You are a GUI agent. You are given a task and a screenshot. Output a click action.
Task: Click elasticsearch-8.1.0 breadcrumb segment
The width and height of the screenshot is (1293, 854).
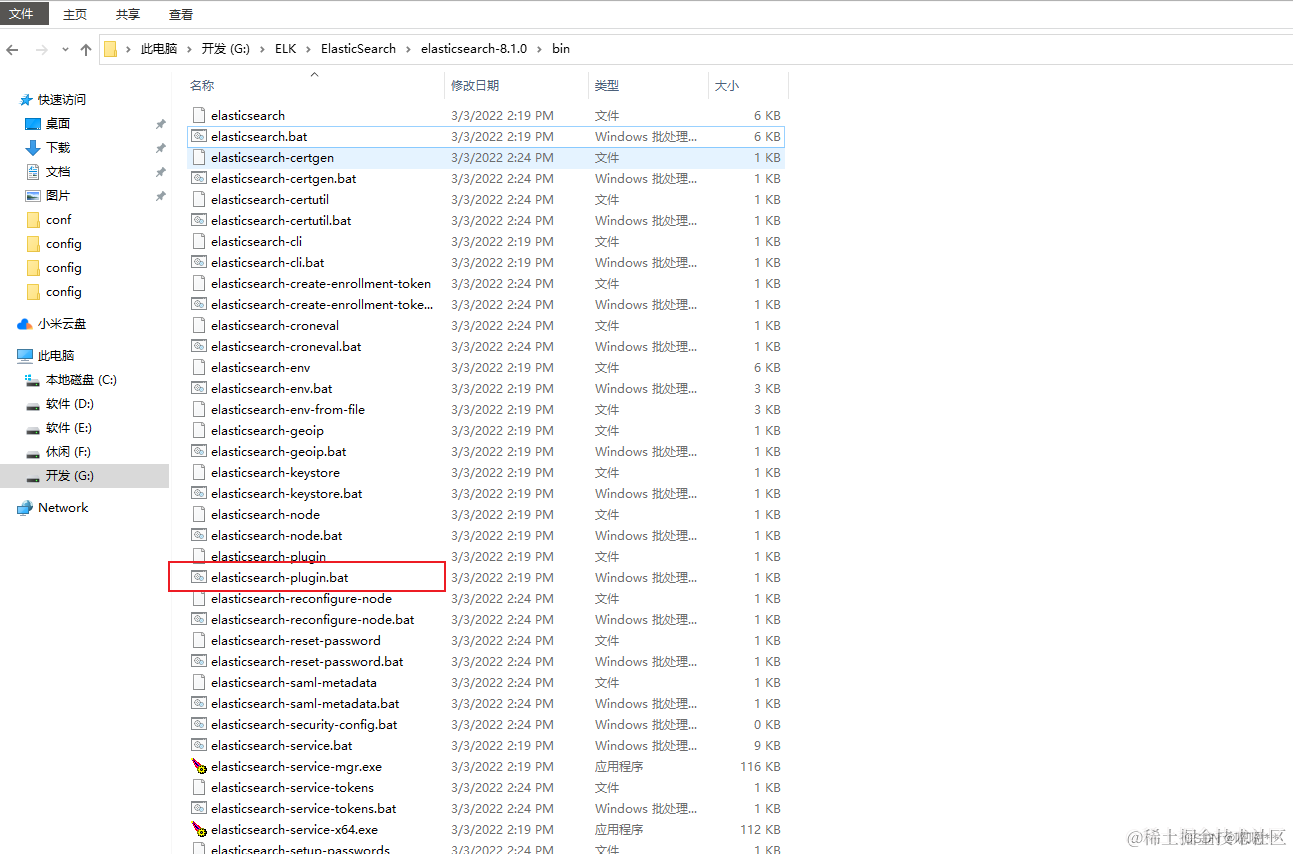(474, 49)
